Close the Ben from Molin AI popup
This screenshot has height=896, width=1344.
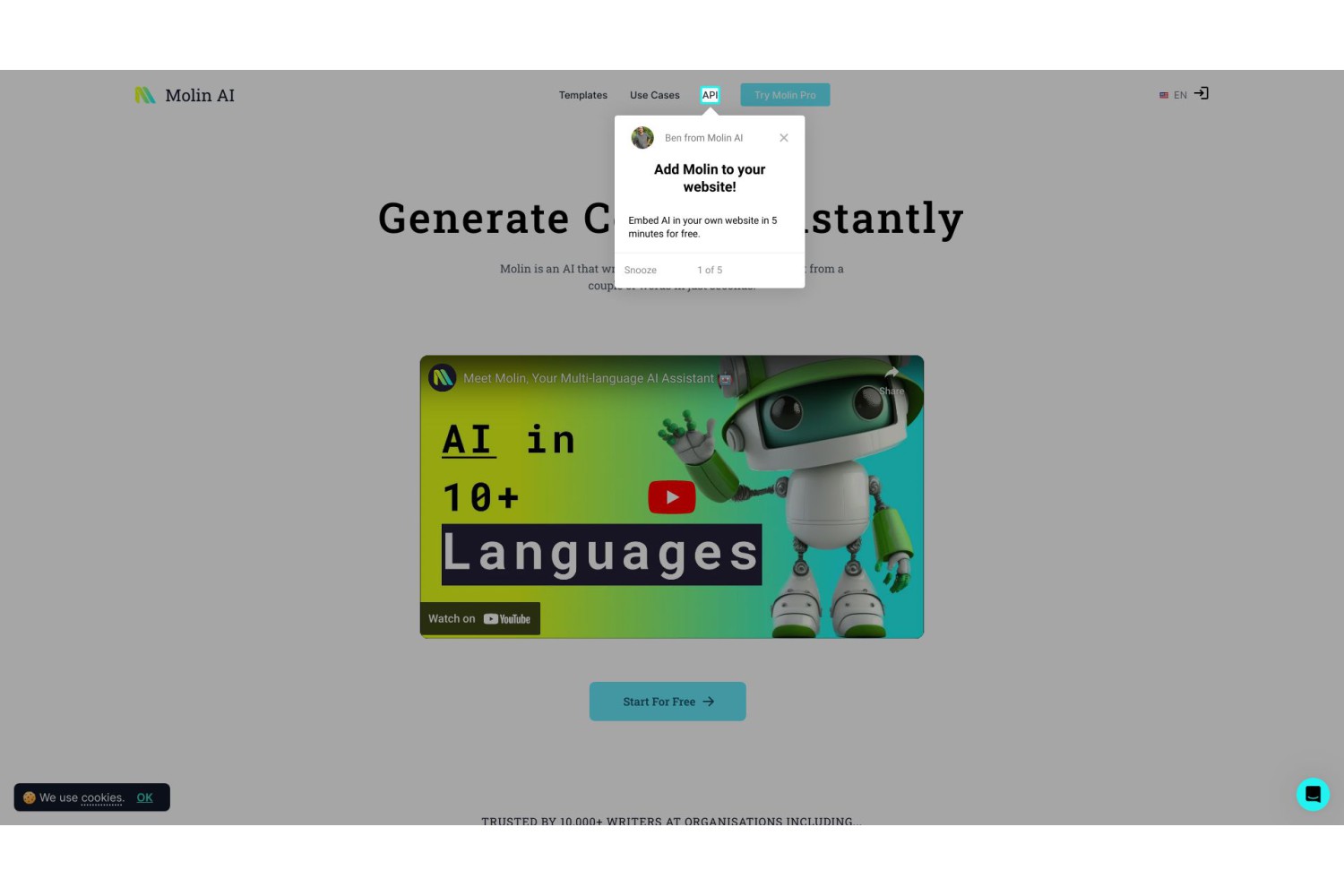[x=784, y=138]
